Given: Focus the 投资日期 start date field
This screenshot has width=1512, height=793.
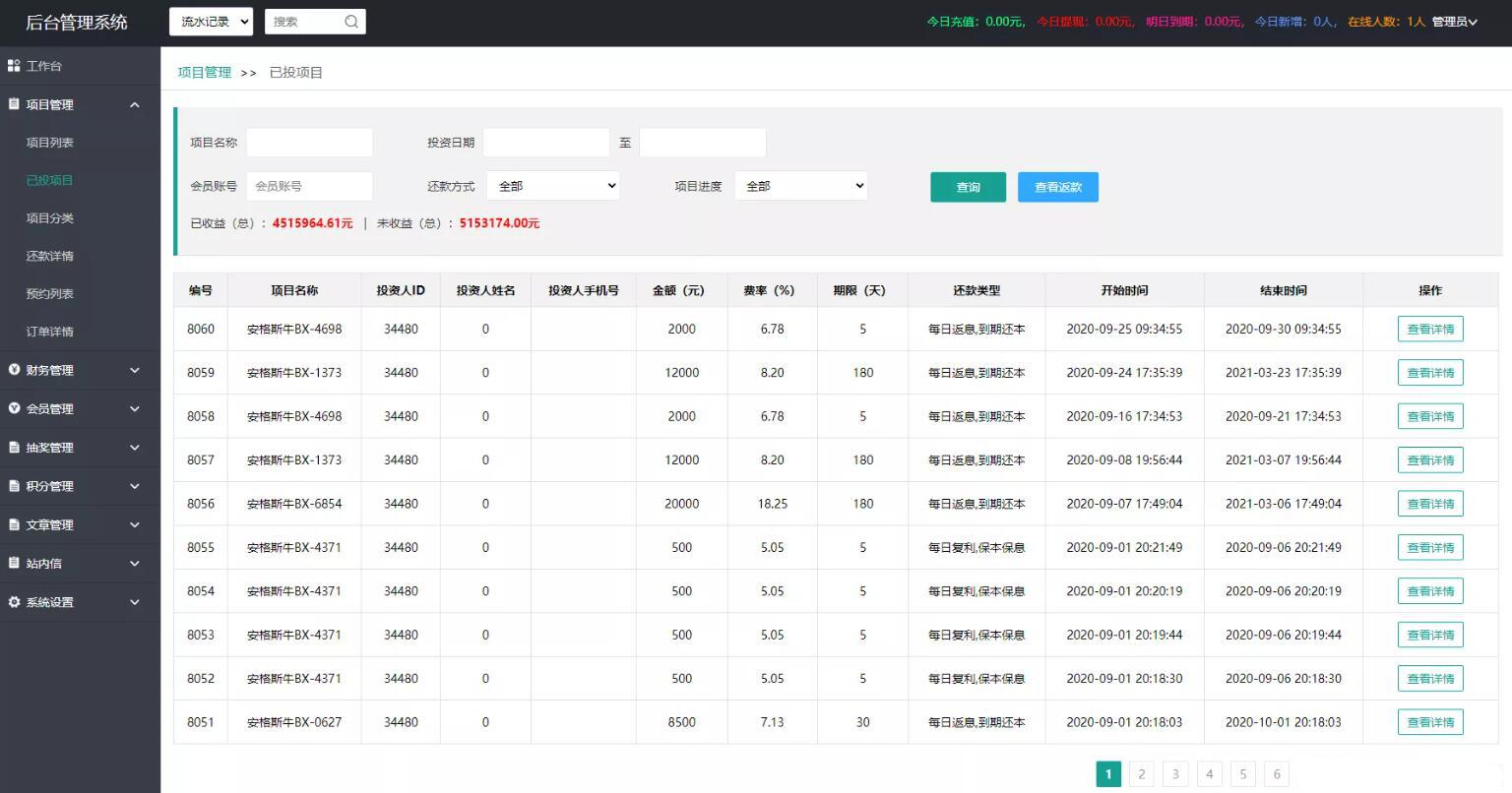Looking at the screenshot, I should point(546,143).
